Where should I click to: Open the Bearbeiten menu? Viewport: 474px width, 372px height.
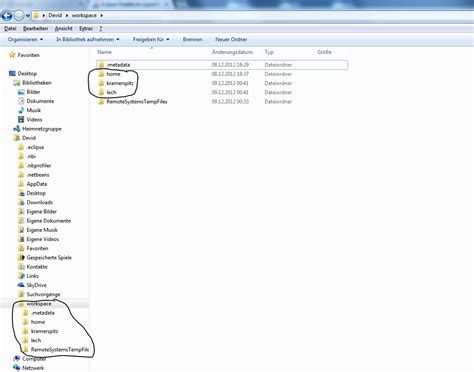[35, 29]
